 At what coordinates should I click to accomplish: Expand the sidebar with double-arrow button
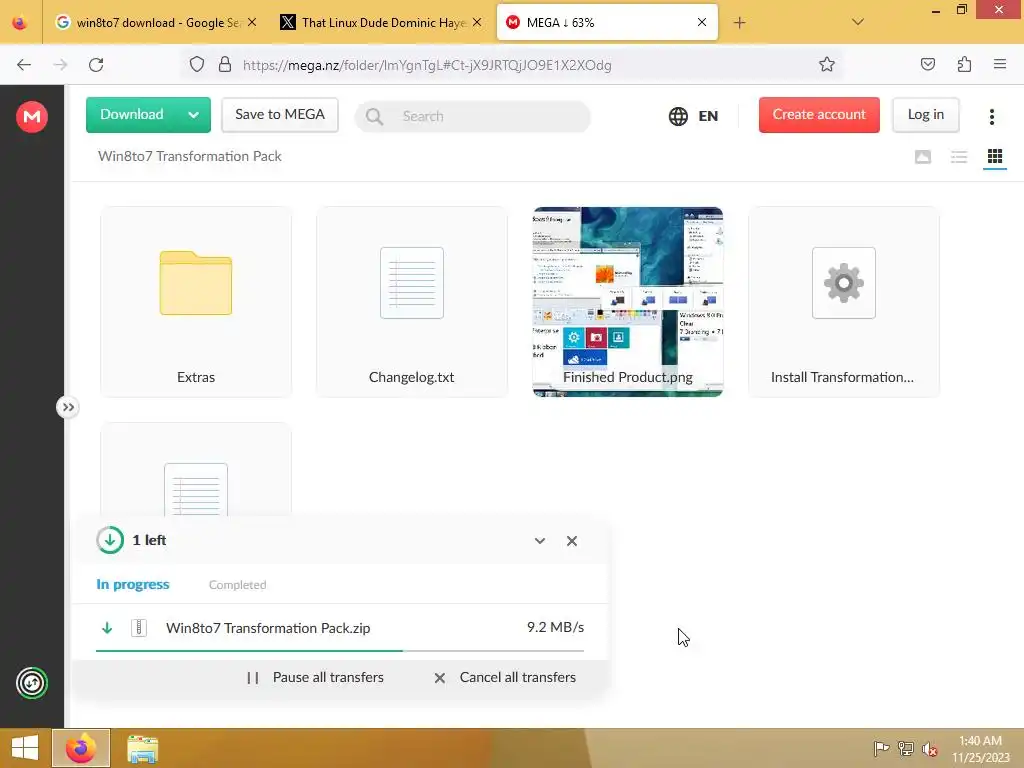[x=68, y=408]
